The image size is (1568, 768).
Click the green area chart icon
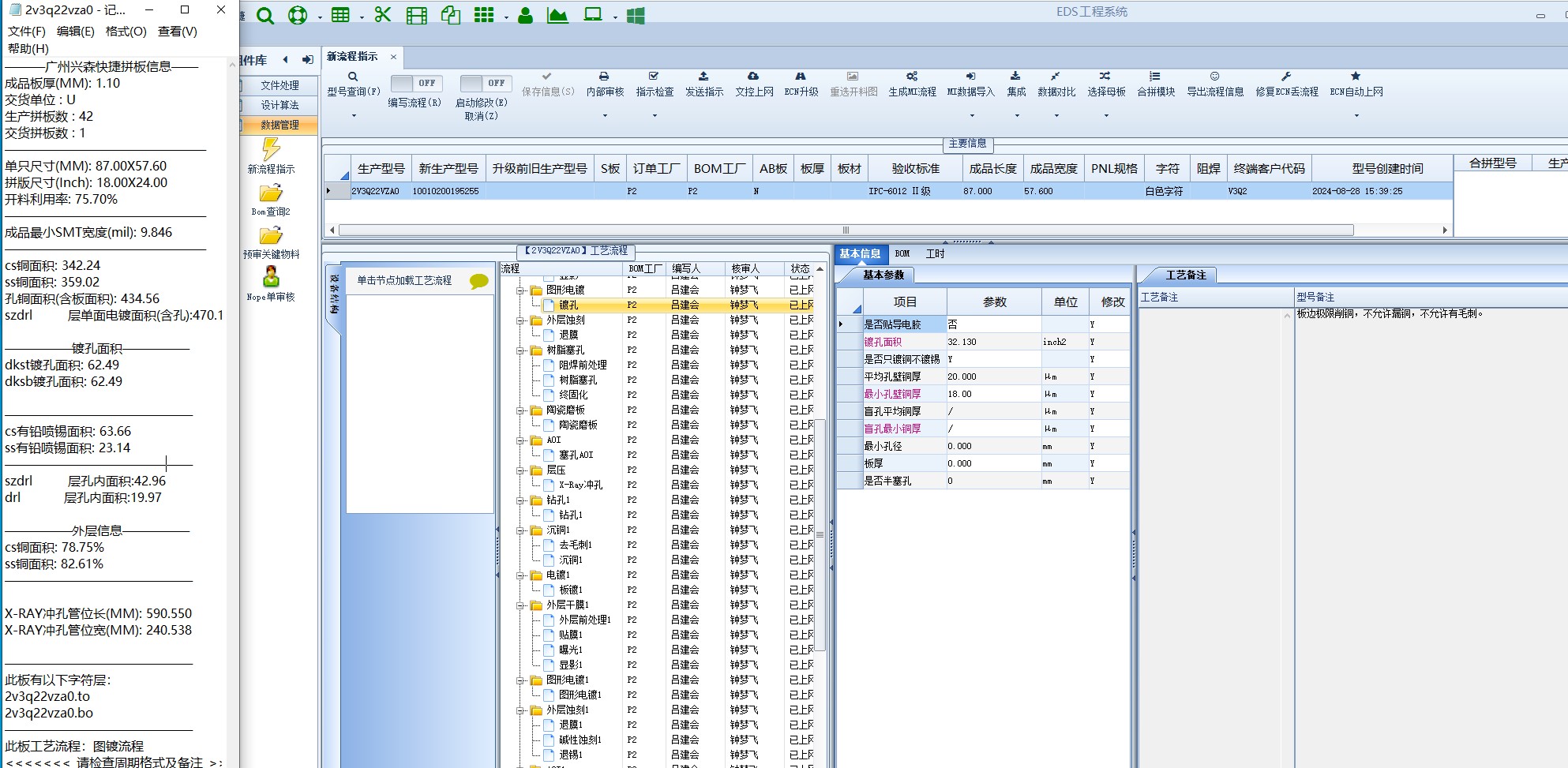(557, 15)
